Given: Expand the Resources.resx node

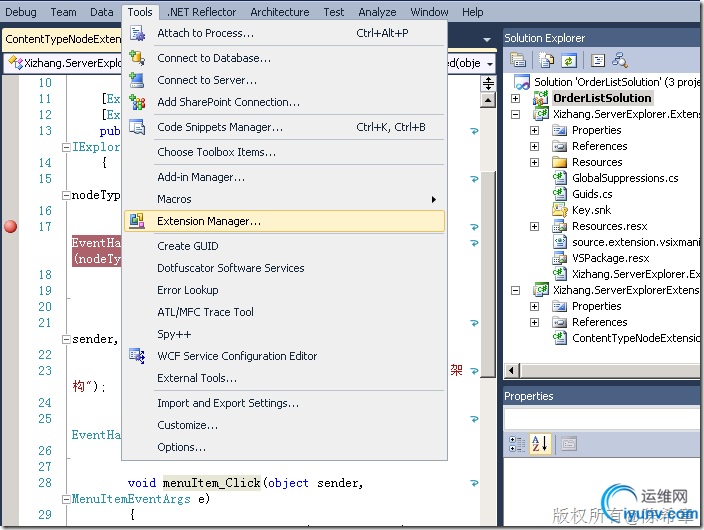Looking at the screenshot, I should tap(534, 226).
